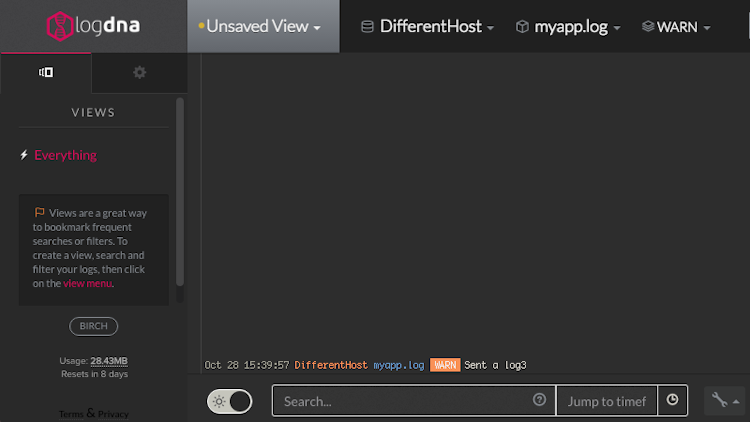This screenshot has height=422, width=750.
Task: Click the BIRCH plan button
Action: pos(94,326)
